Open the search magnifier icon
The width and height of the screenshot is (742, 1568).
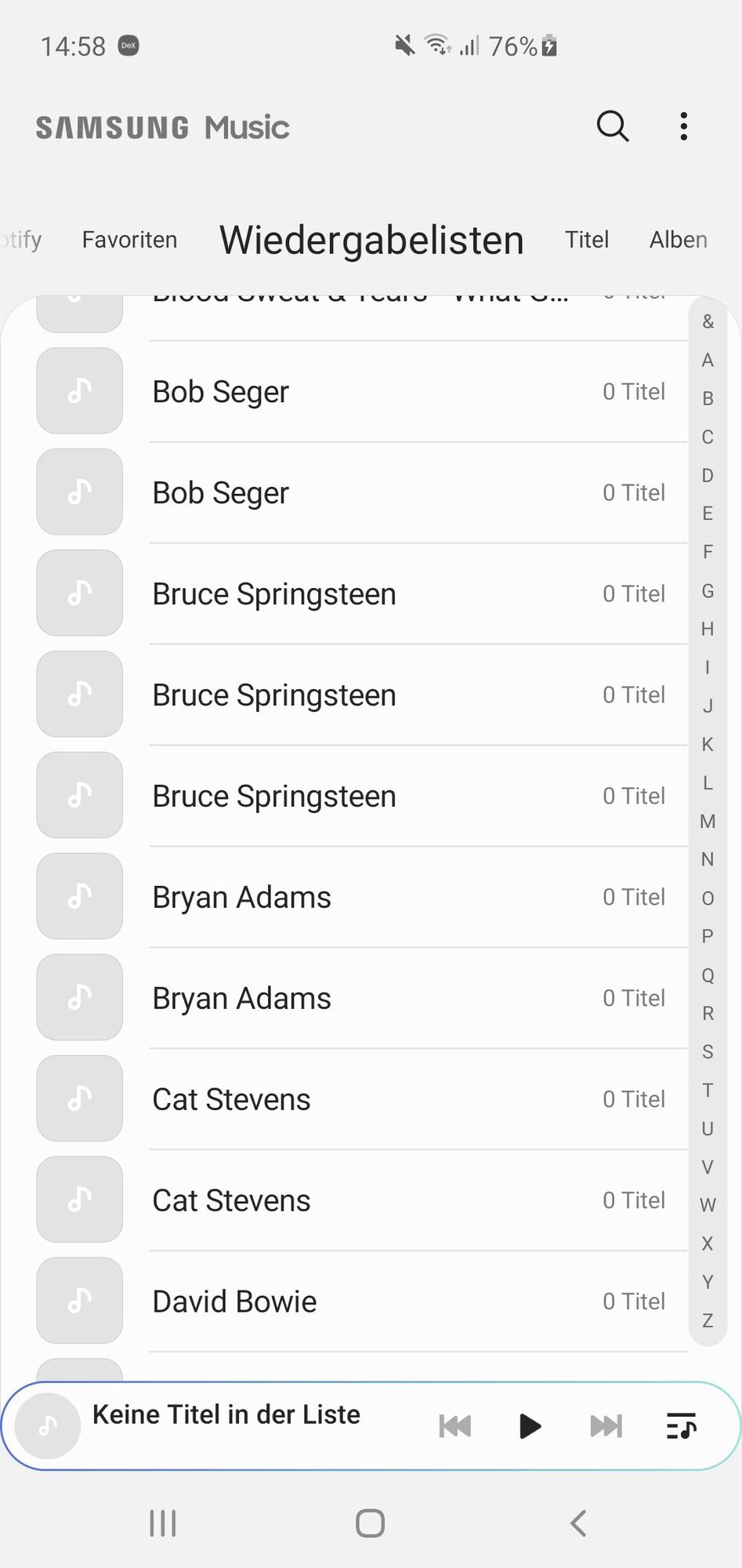(612, 125)
